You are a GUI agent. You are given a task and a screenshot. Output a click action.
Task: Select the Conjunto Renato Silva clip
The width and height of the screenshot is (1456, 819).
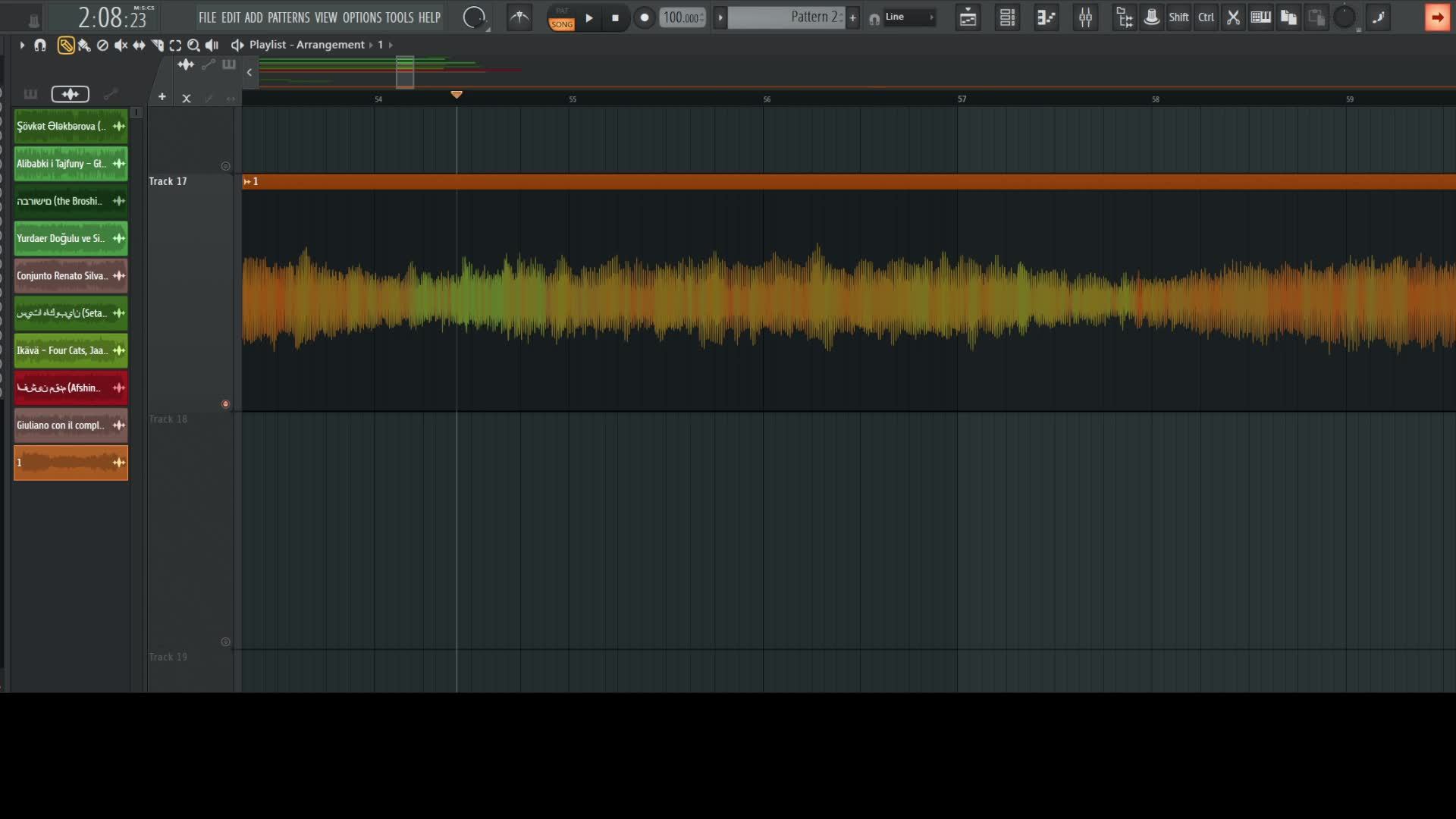(x=71, y=276)
